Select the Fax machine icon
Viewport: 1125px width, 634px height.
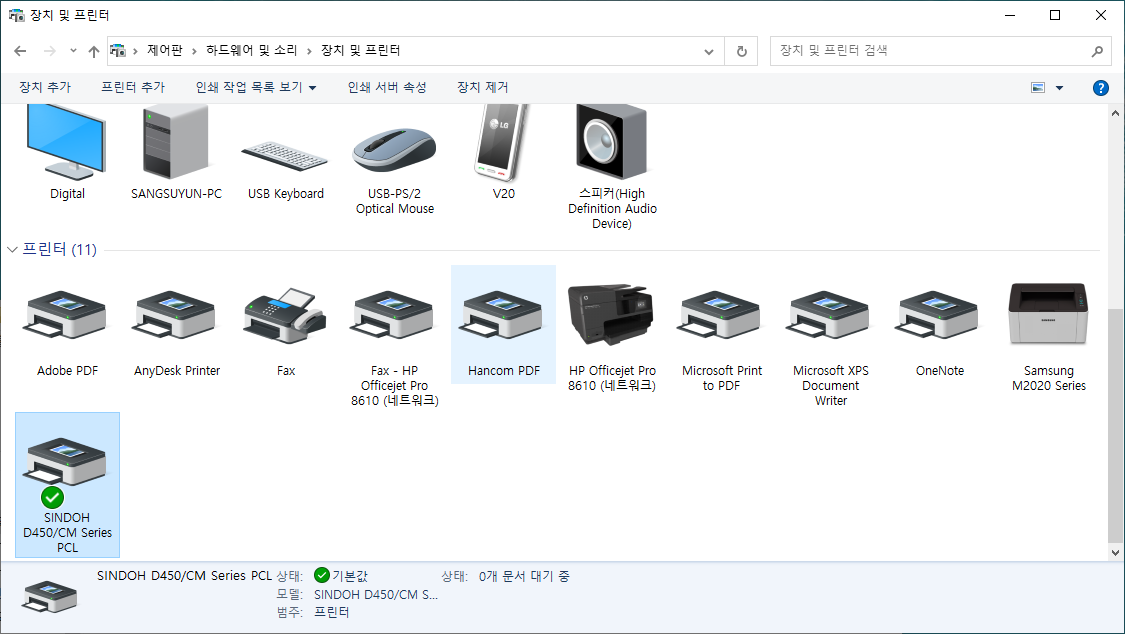(x=285, y=316)
